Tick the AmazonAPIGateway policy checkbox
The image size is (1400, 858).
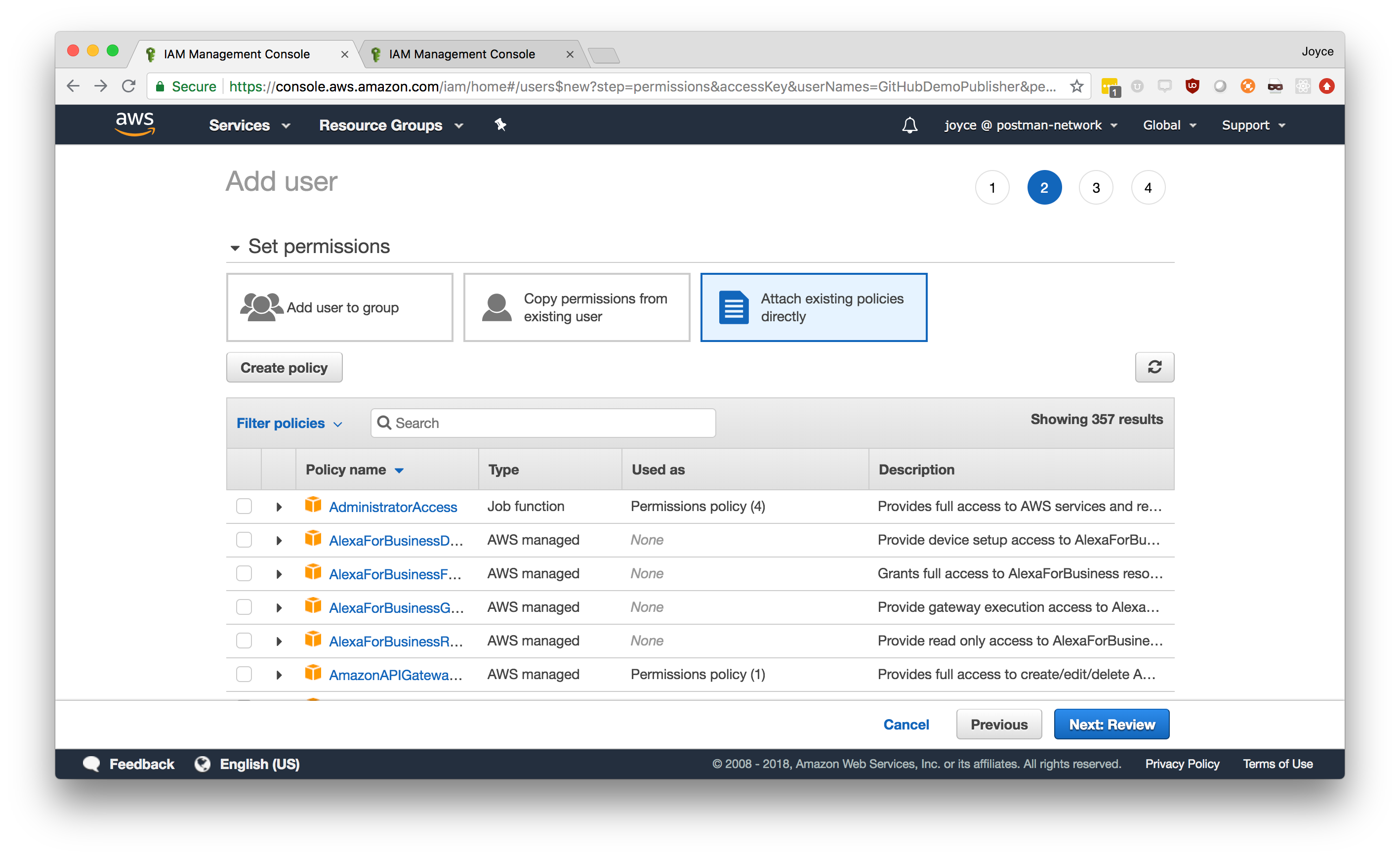[x=245, y=674]
